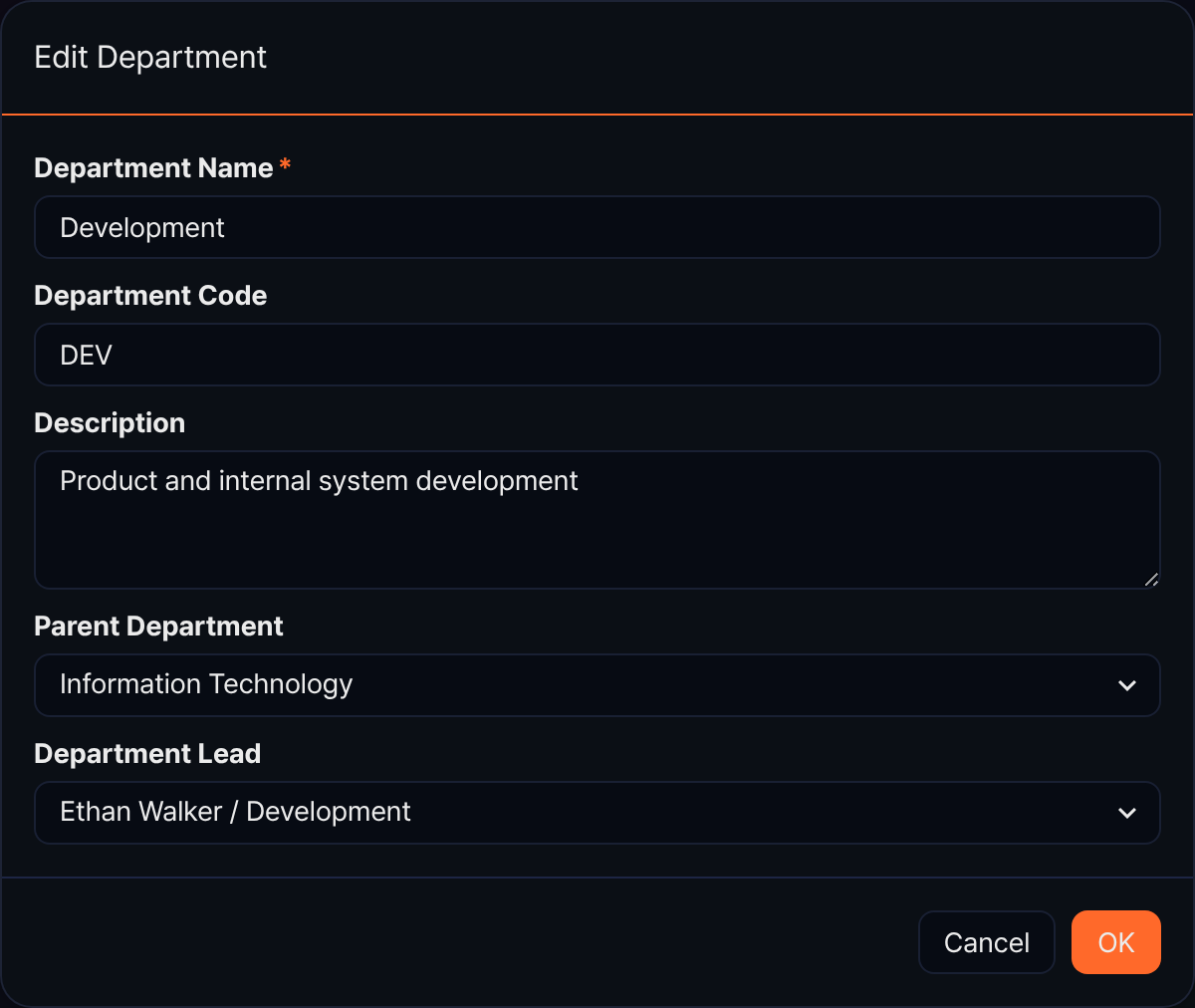Image resolution: width=1195 pixels, height=1008 pixels.
Task: Click the orange required asterisk marker
Action: point(285,165)
